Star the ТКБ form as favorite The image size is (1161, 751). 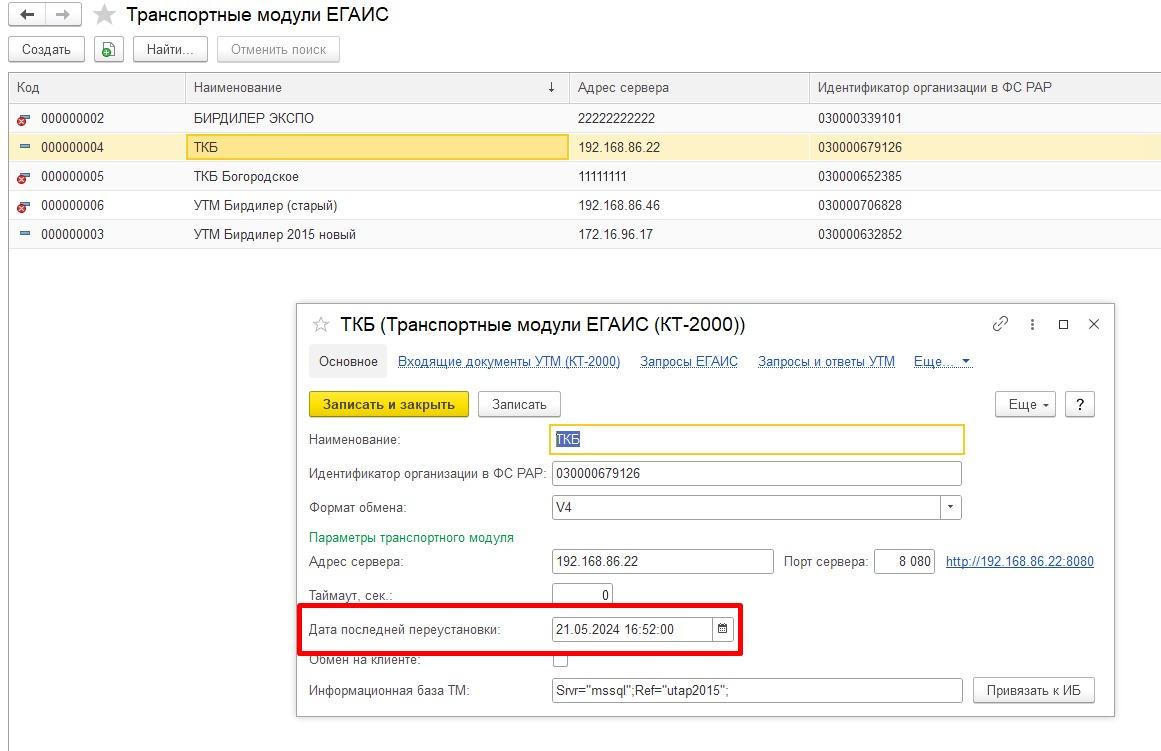coord(321,324)
